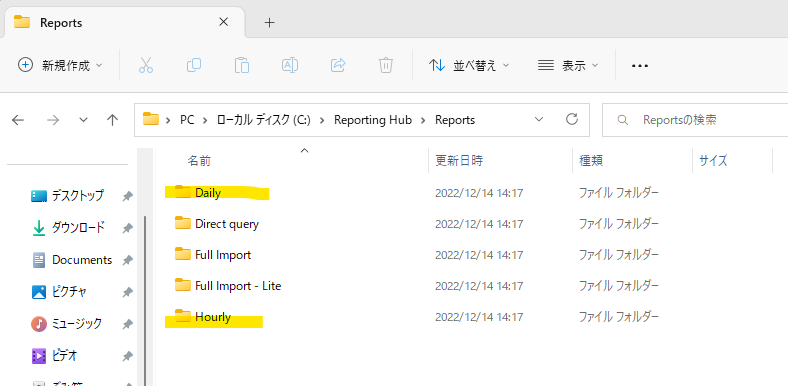Click the pin icon beside Documents
The image size is (788, 386).
128,260
